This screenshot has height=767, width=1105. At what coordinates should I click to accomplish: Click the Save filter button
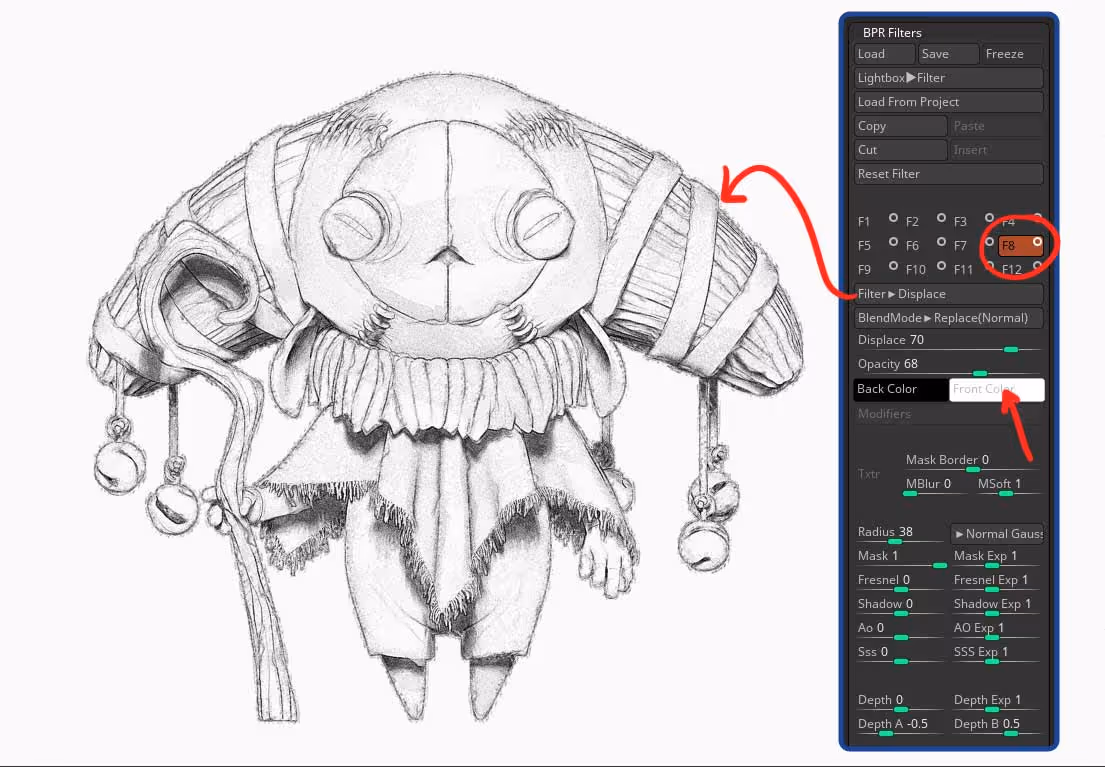point(948,54)
